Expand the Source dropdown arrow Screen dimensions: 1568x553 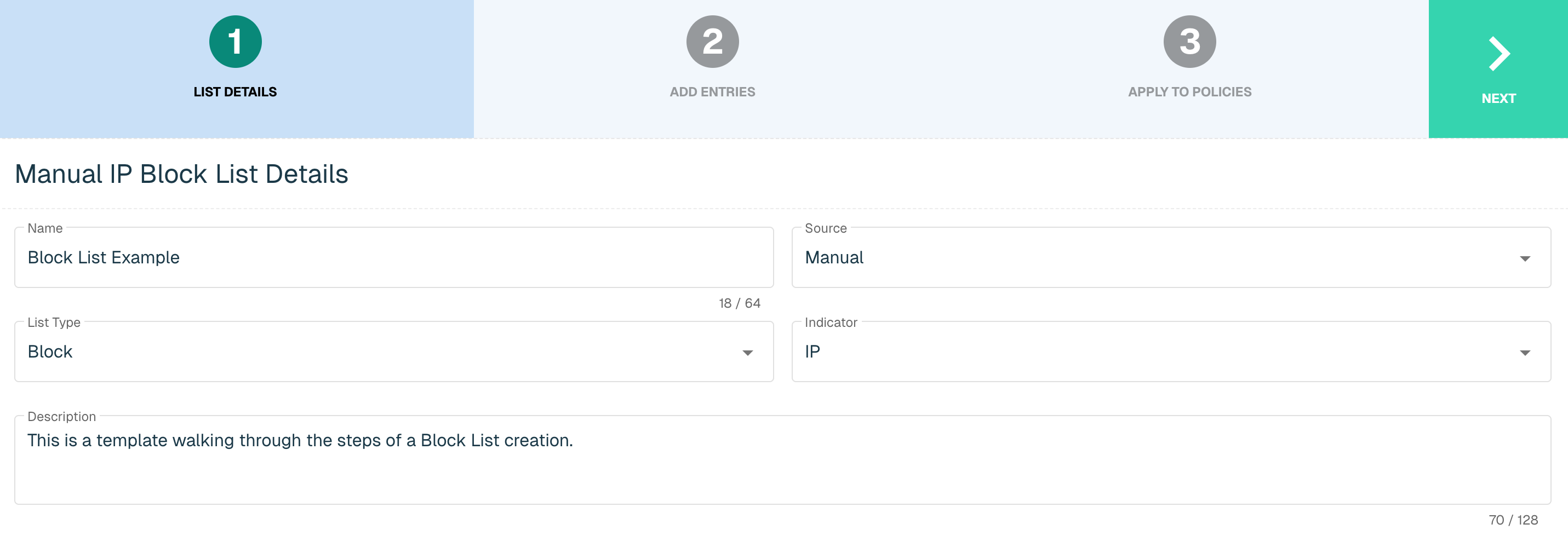tap(1525, 258)
